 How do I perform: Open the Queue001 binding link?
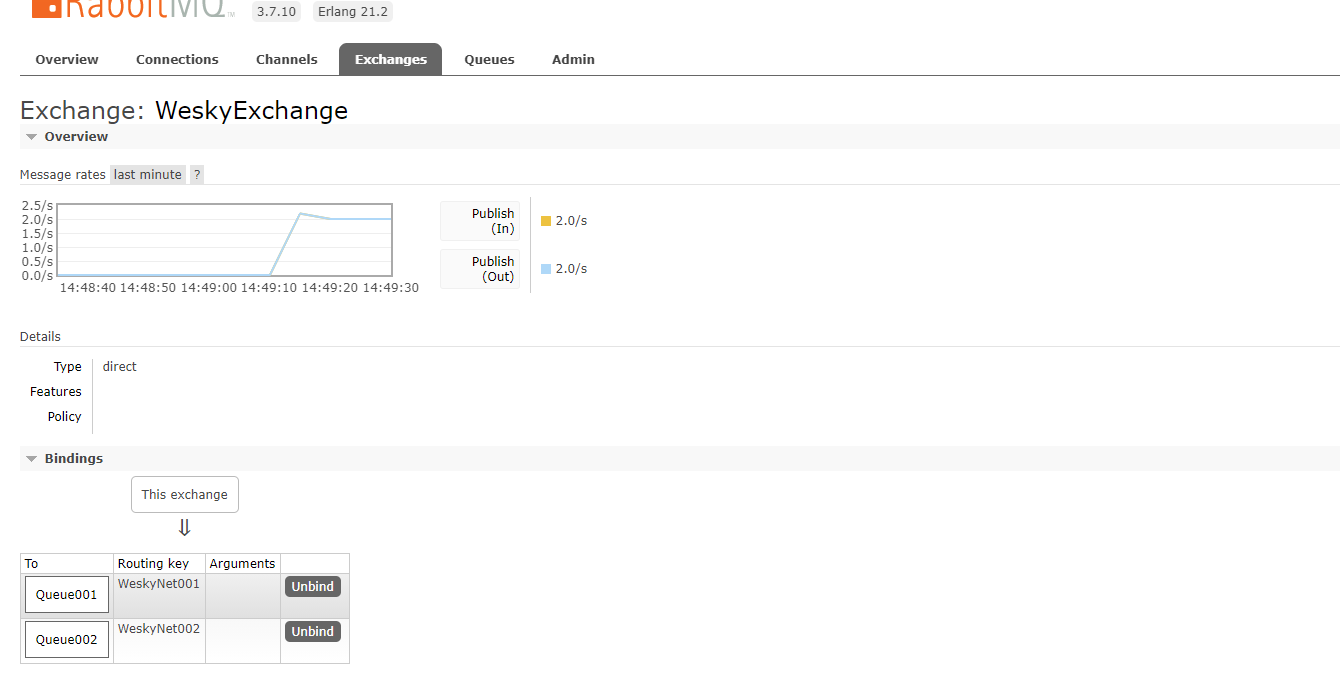click(67, 594)
